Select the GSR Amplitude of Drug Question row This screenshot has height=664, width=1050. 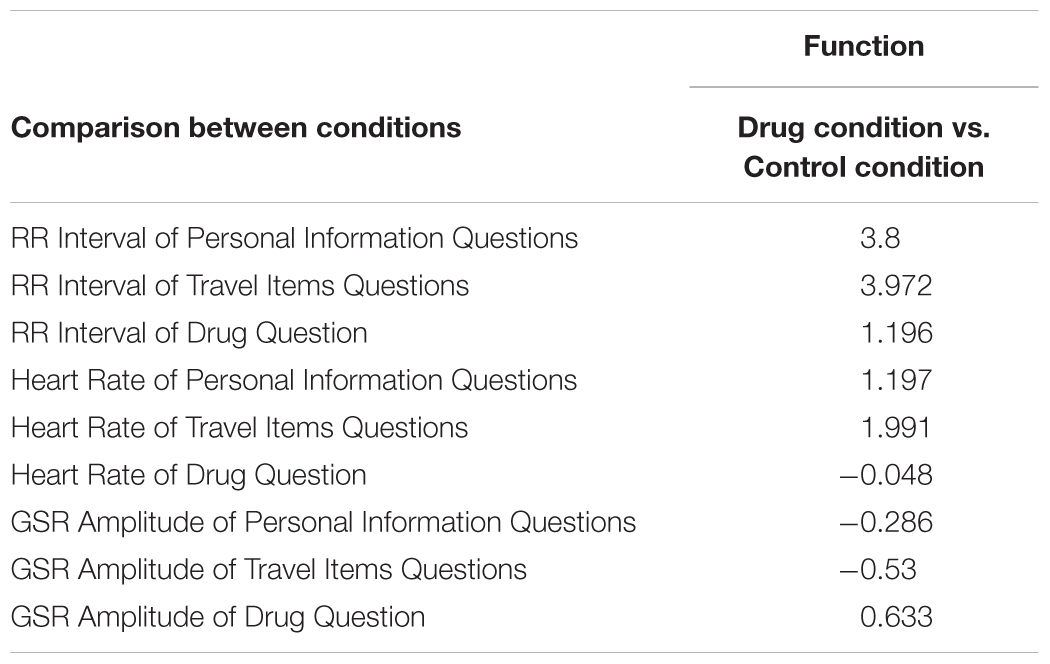524,617
